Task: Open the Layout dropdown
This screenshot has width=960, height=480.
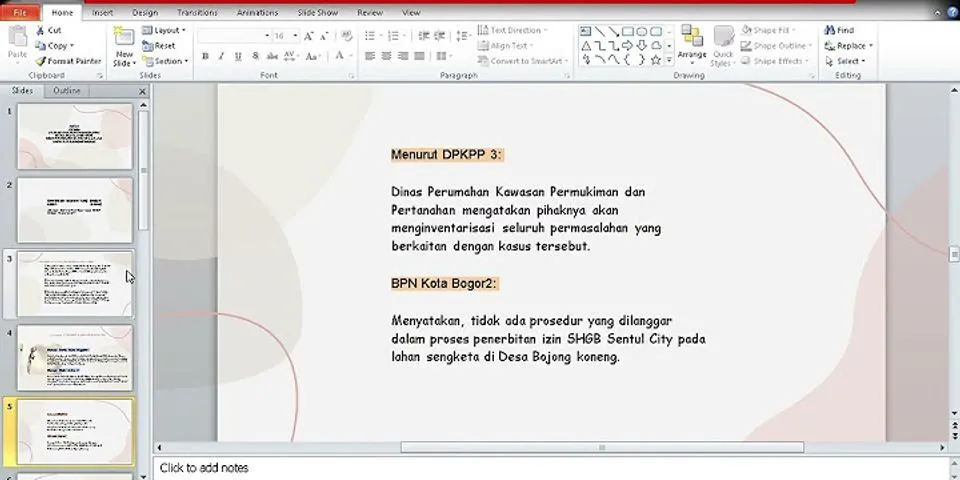Action: click(164, 30)
